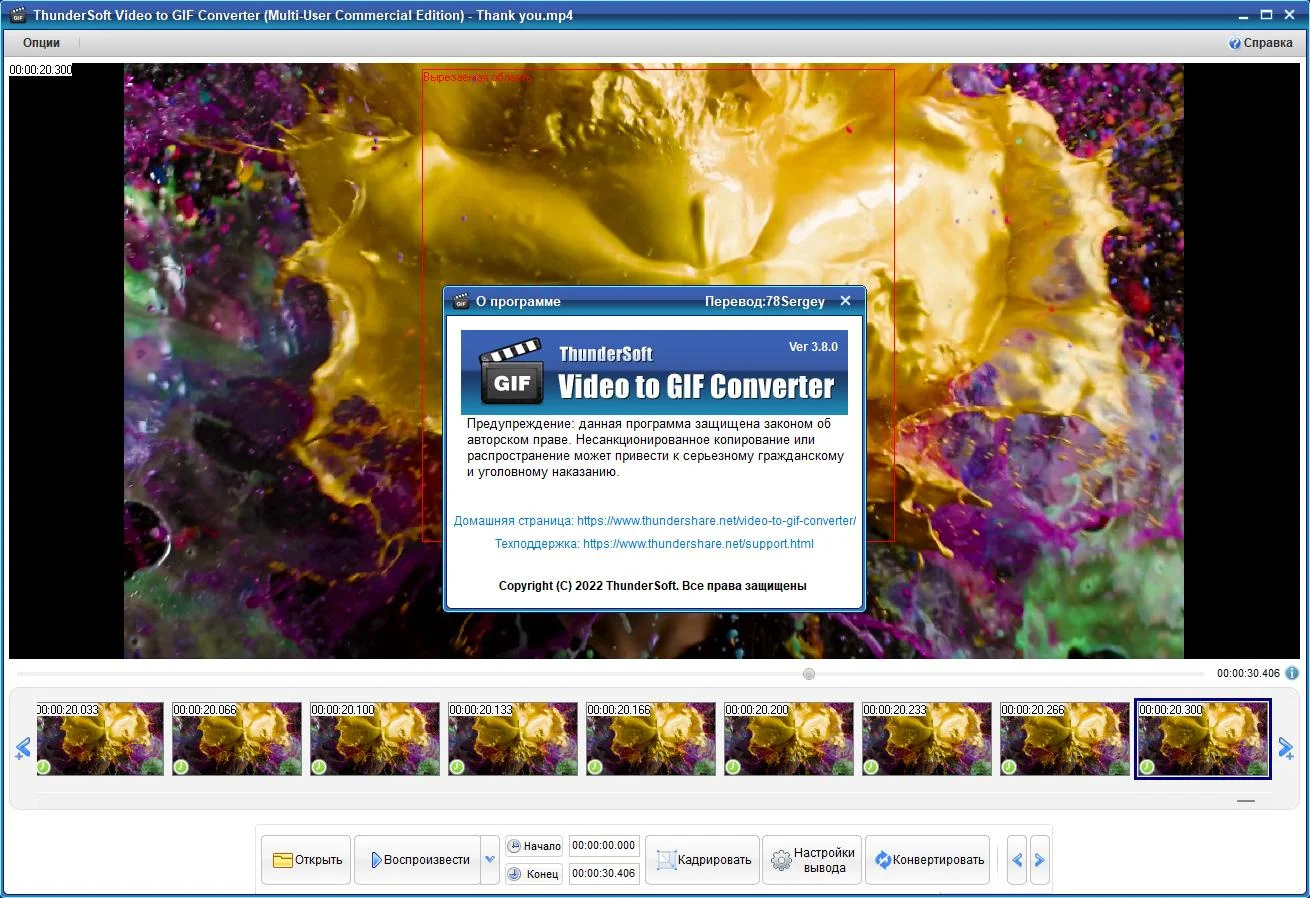The image size is (1310, 898).
Task: Maximize the main ThunderSoft window
Action: coord(1266,15)
